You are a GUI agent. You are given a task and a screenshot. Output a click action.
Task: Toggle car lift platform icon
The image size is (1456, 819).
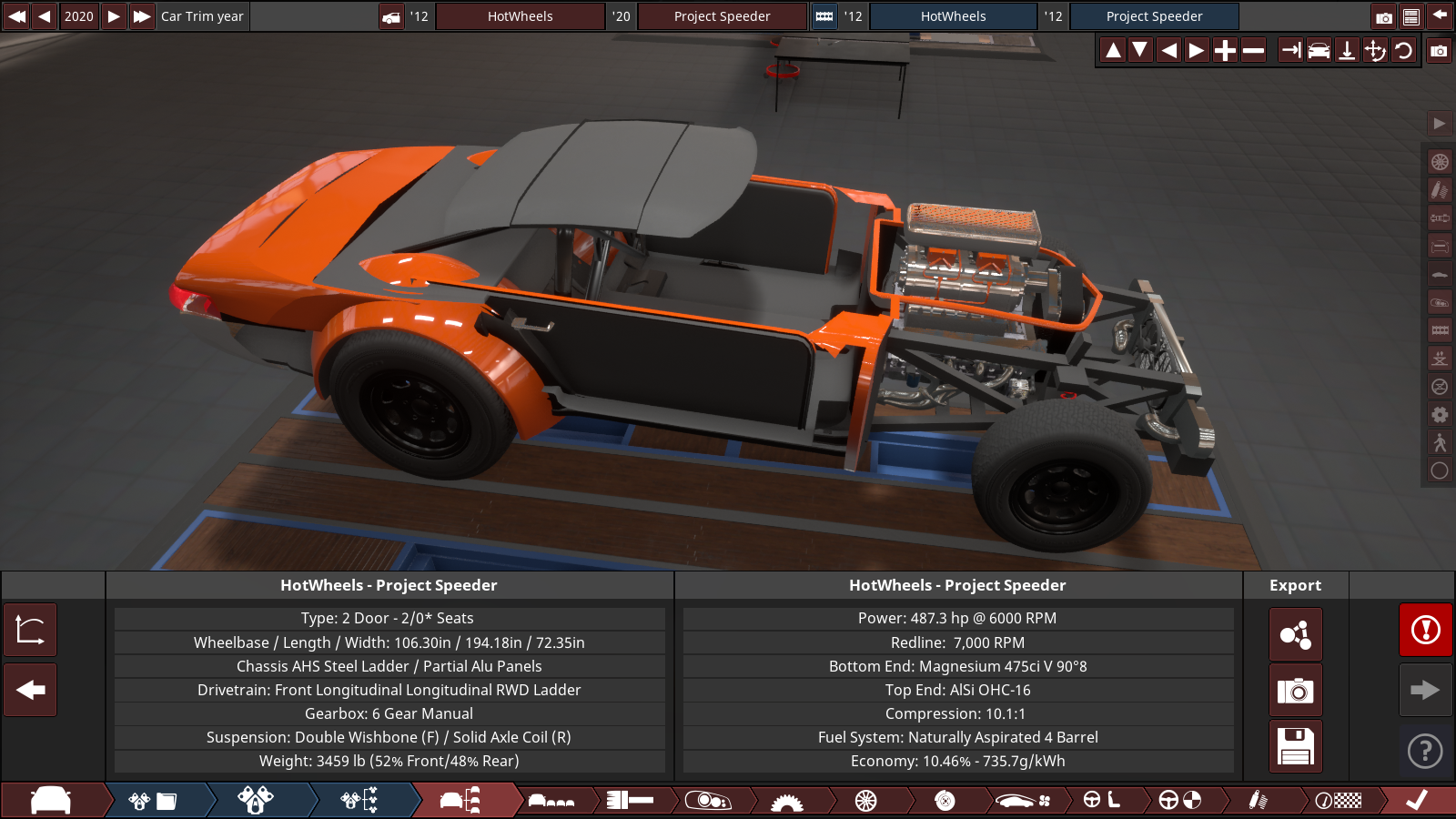click(x=1440, y=359)
